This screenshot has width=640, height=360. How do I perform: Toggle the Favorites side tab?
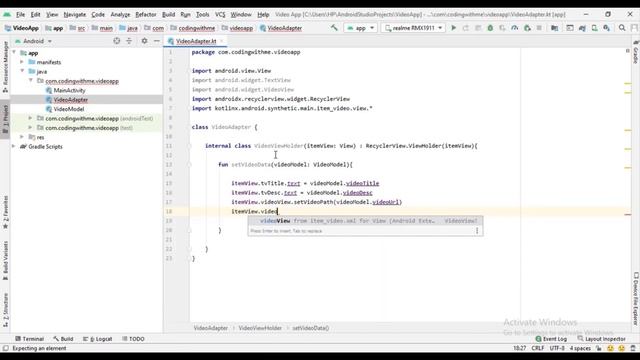[x=5, y=212]
